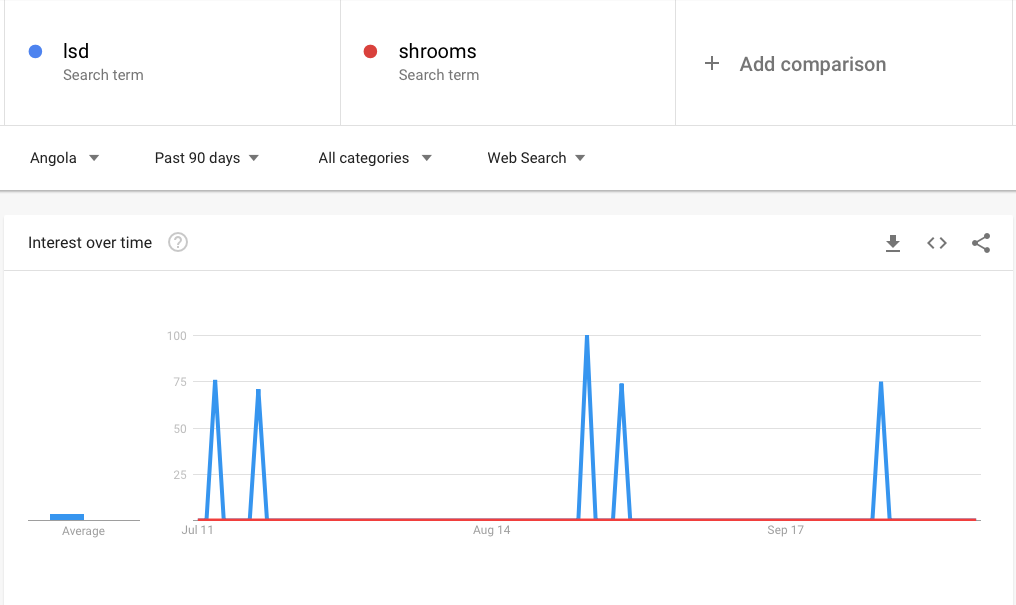1016x605 pixels.
Task: Click the blue Average bar
Action: pyautogui.click(x=67, y=516)
